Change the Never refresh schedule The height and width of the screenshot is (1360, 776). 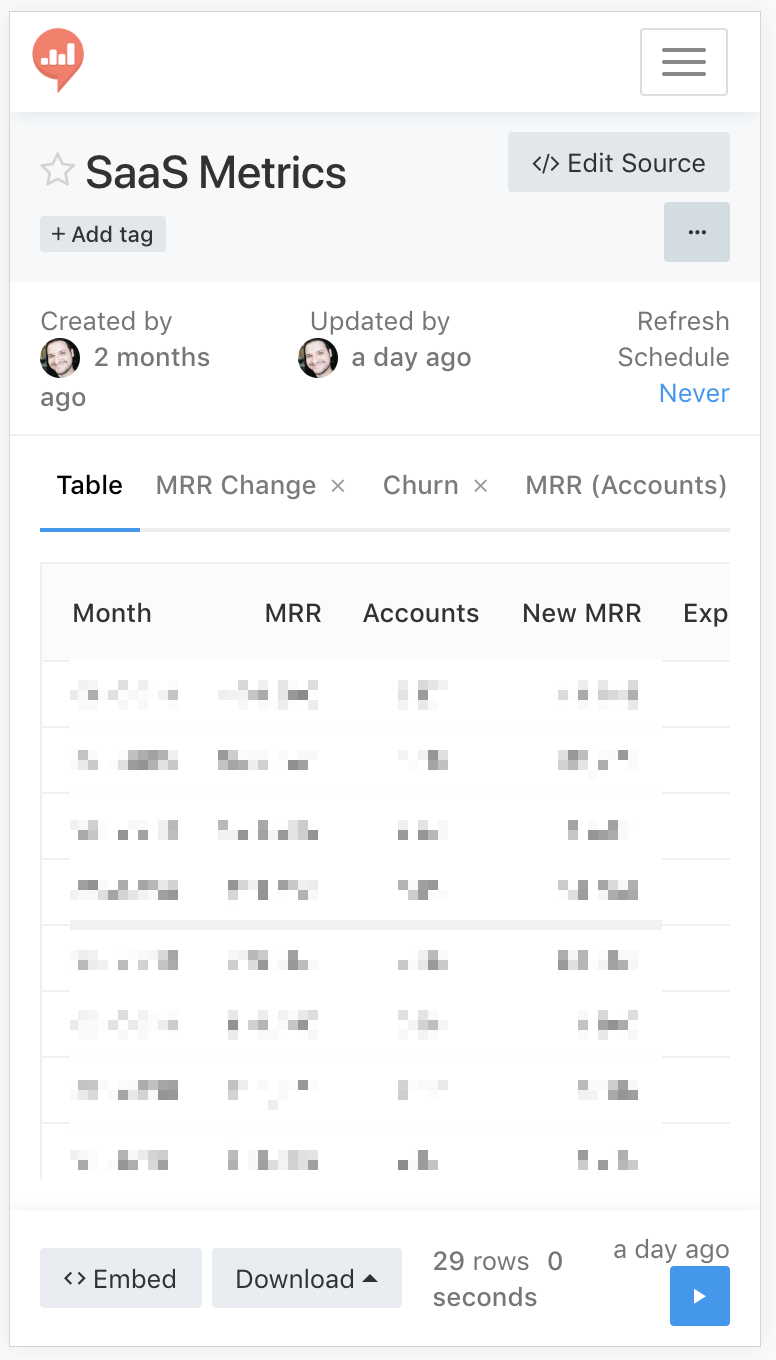(x=694, y=393)
